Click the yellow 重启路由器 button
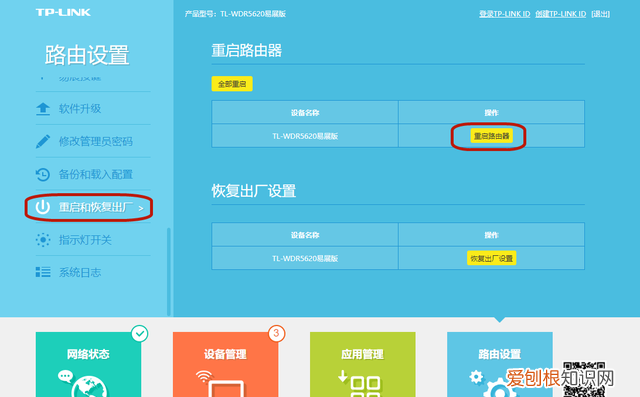The image size is (640, 397). pyautogui.click(x=491, y=136)
